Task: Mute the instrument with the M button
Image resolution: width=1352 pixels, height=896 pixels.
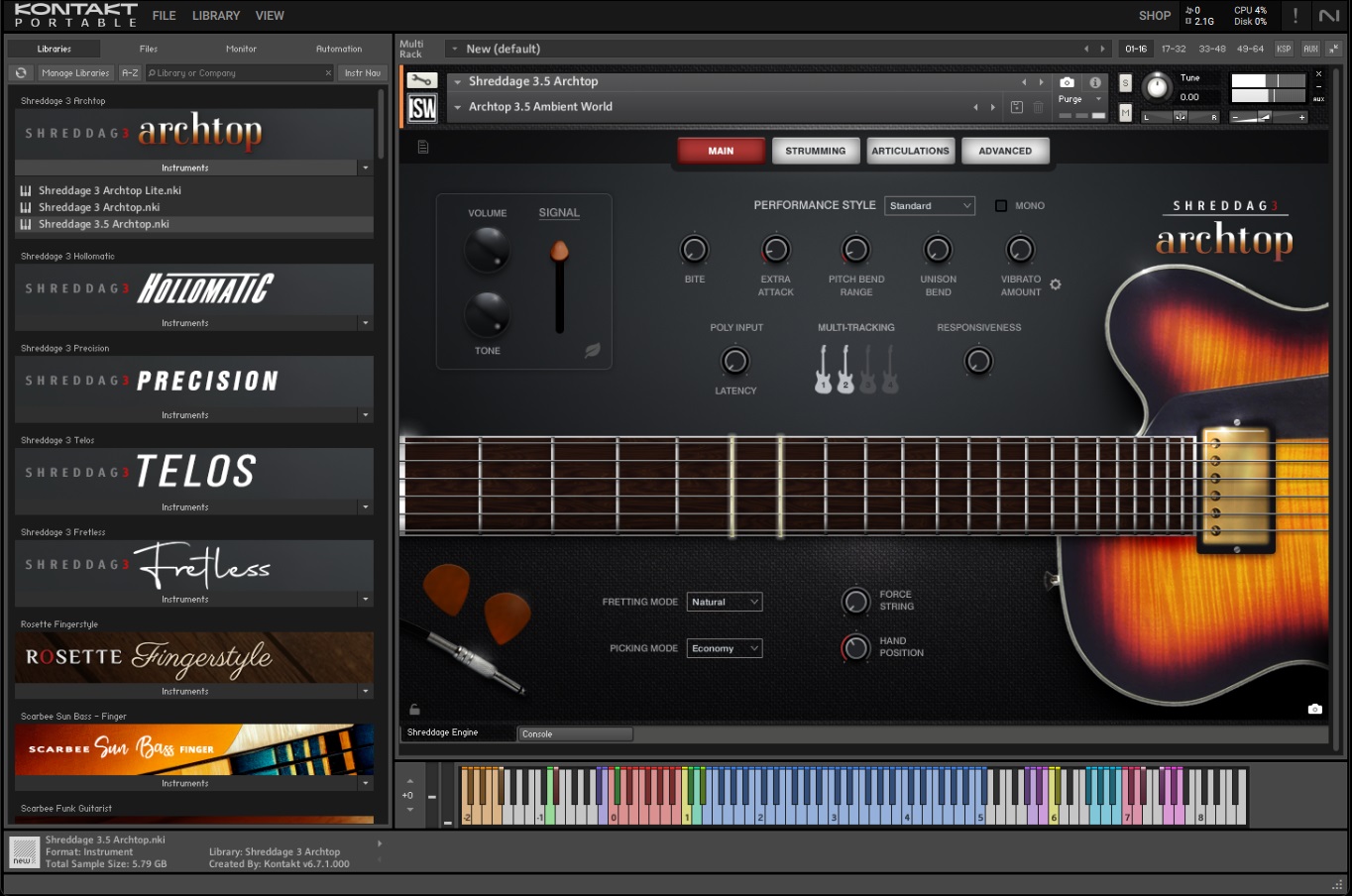Action: click(x=1125, y=113)
